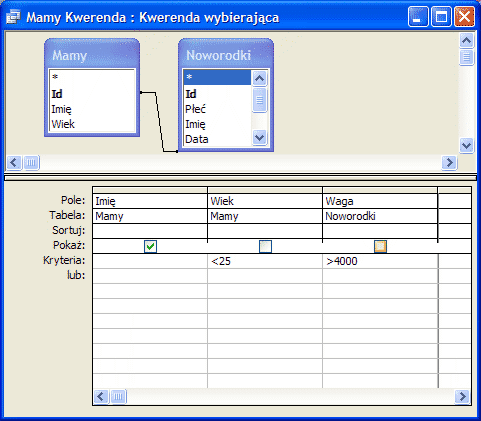Enable Pokaż checkbox for Wiek column
Viewport: 481px width, 421px height.
(x=265, y=247)
